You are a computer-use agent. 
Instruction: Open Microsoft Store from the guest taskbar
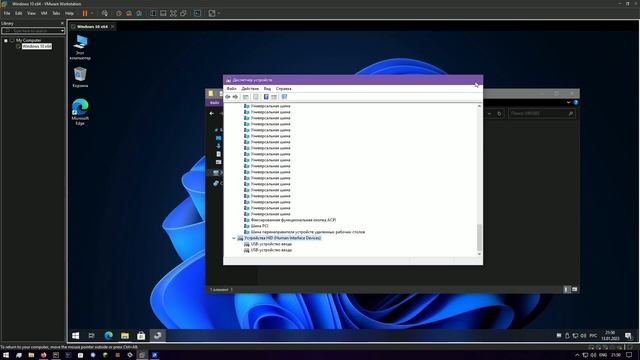click(x=141, y=336)
